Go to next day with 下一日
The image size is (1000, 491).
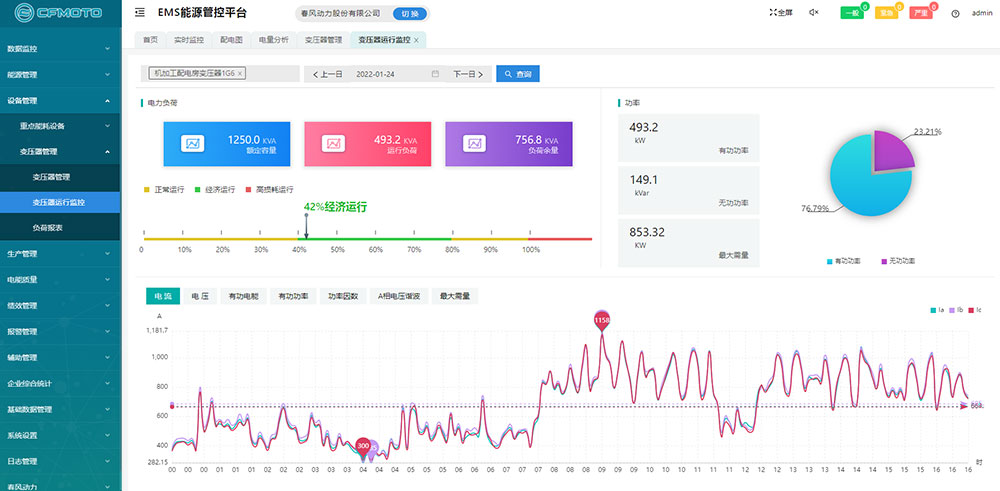click(x=468, y=74)
